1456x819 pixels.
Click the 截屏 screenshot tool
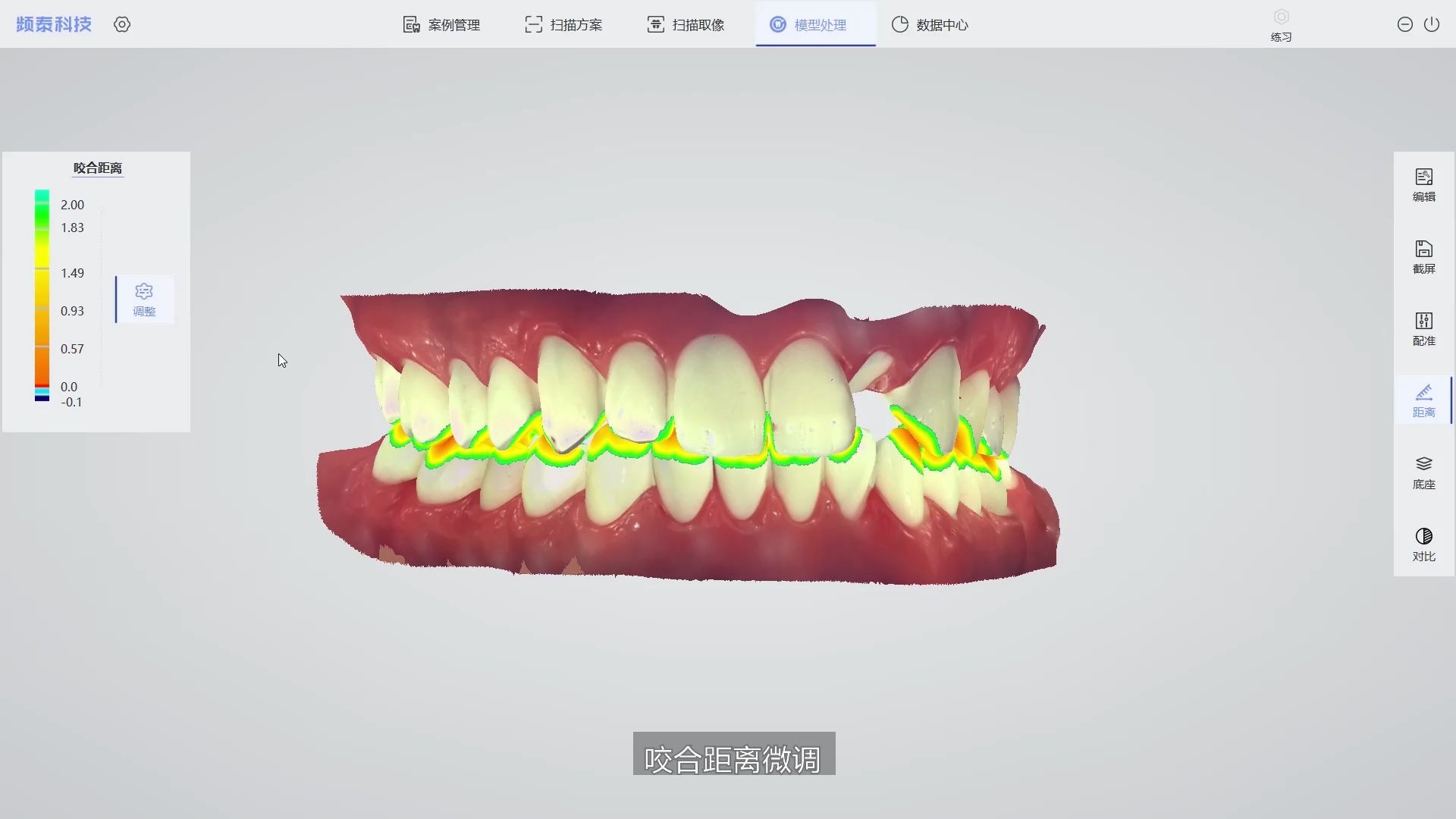(1423, 257)
